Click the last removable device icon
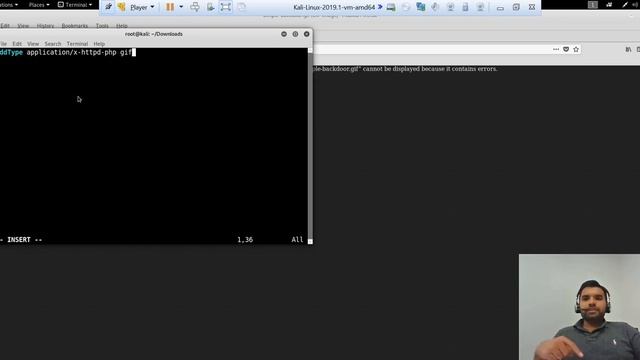 point(480,7)
